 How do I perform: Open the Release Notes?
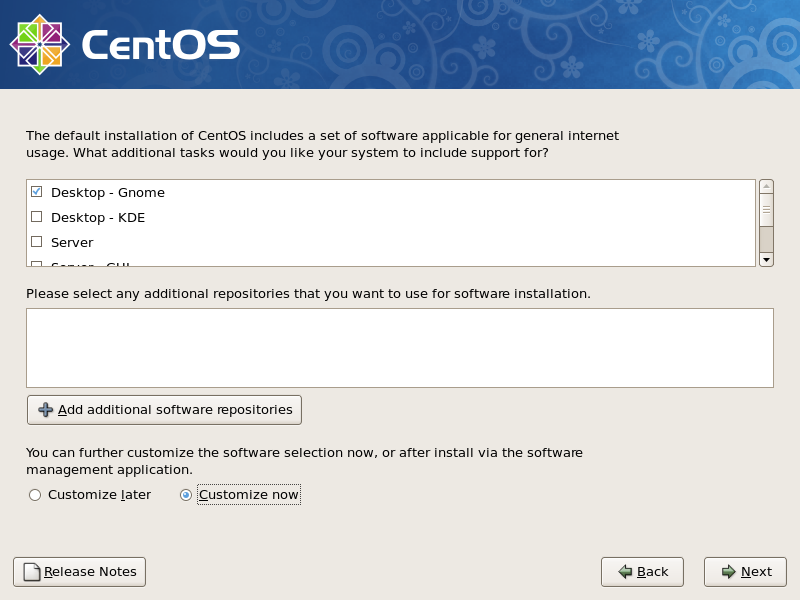[80, 572]
